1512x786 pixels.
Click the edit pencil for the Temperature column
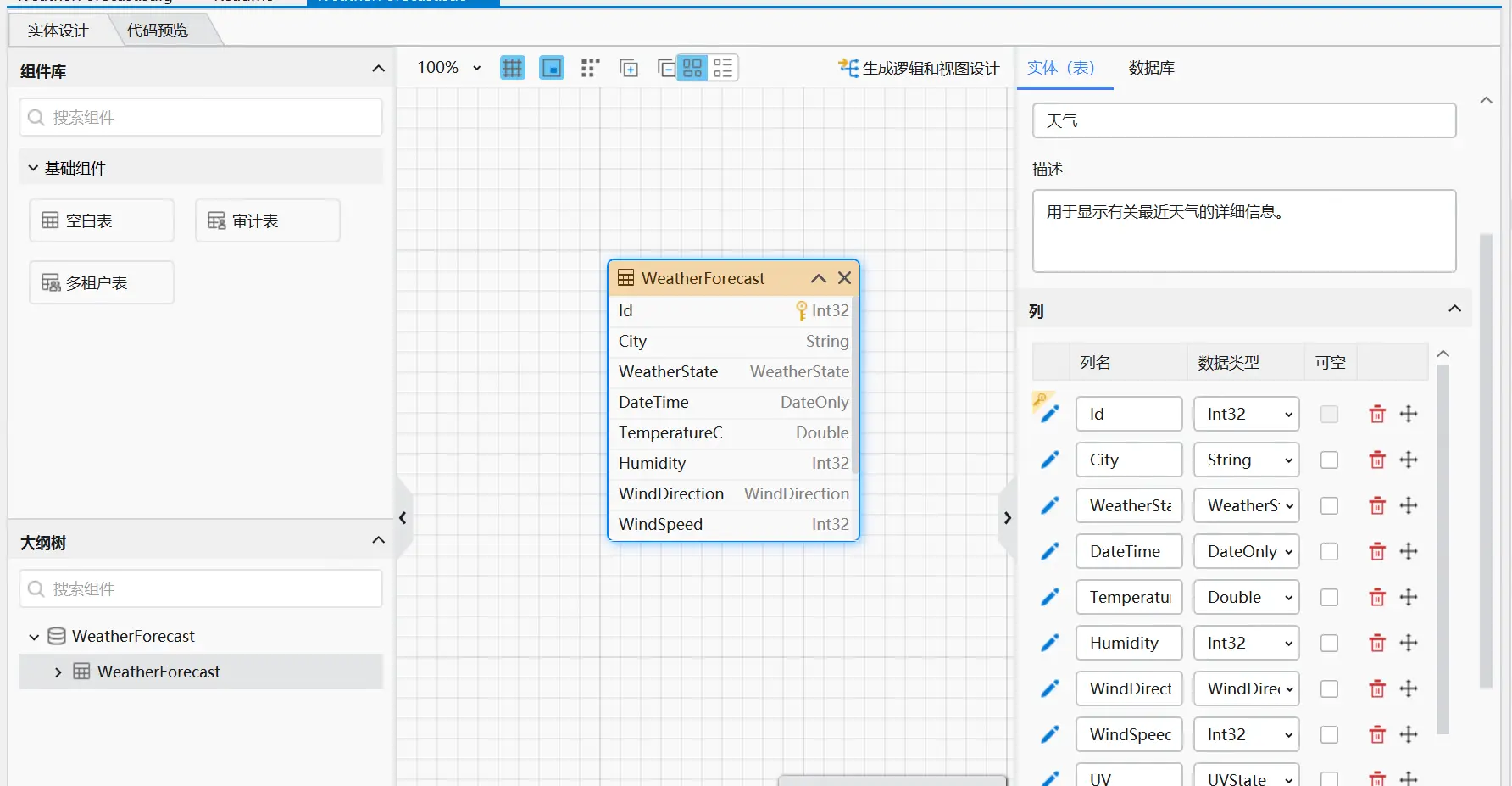(x=1049, y=597)
